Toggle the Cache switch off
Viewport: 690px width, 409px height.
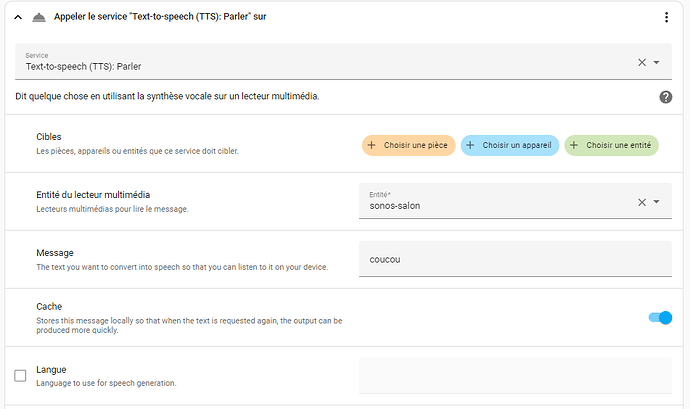[x=660, y=317]
